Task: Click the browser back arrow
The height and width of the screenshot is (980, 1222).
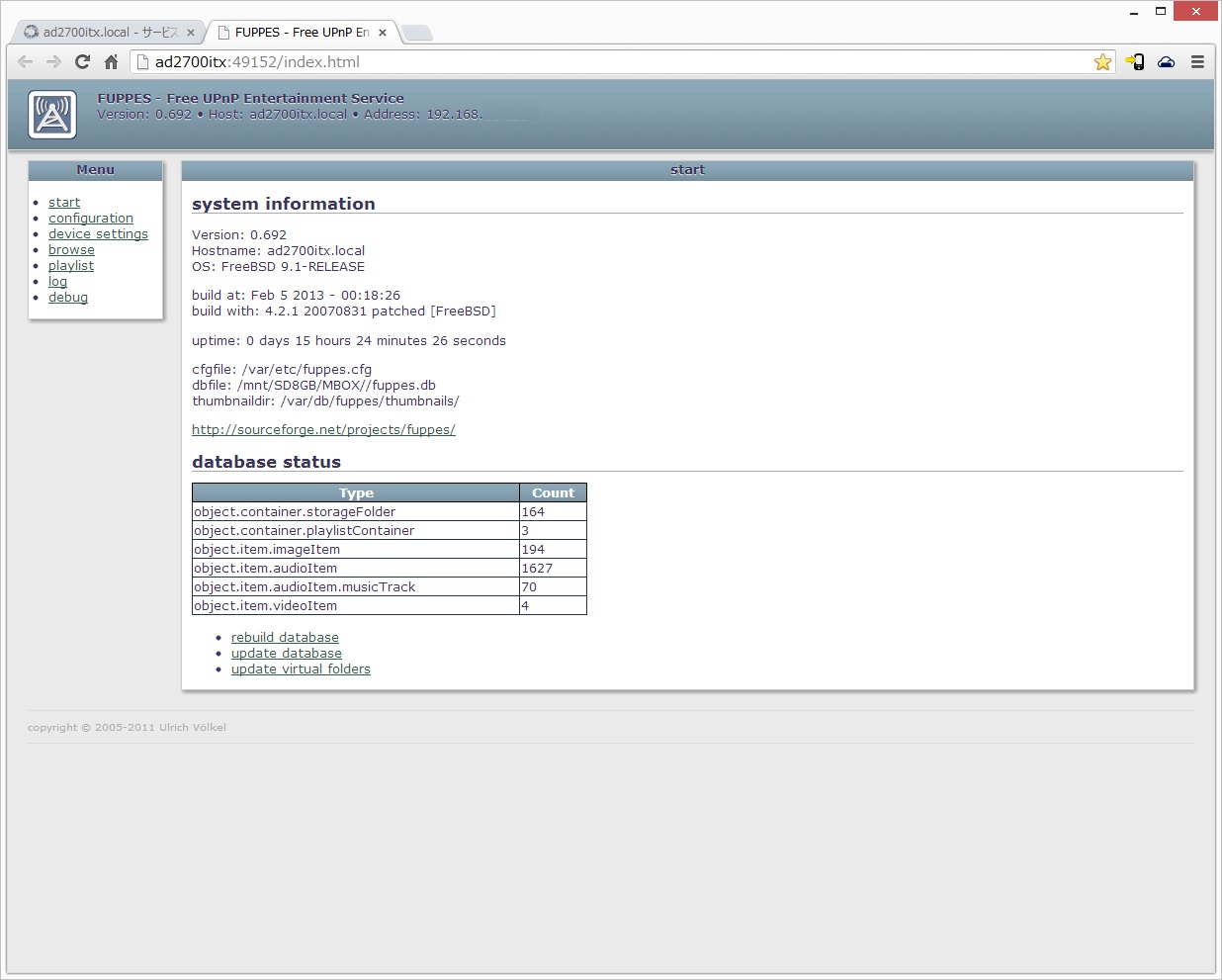Action: click(26, 61)
